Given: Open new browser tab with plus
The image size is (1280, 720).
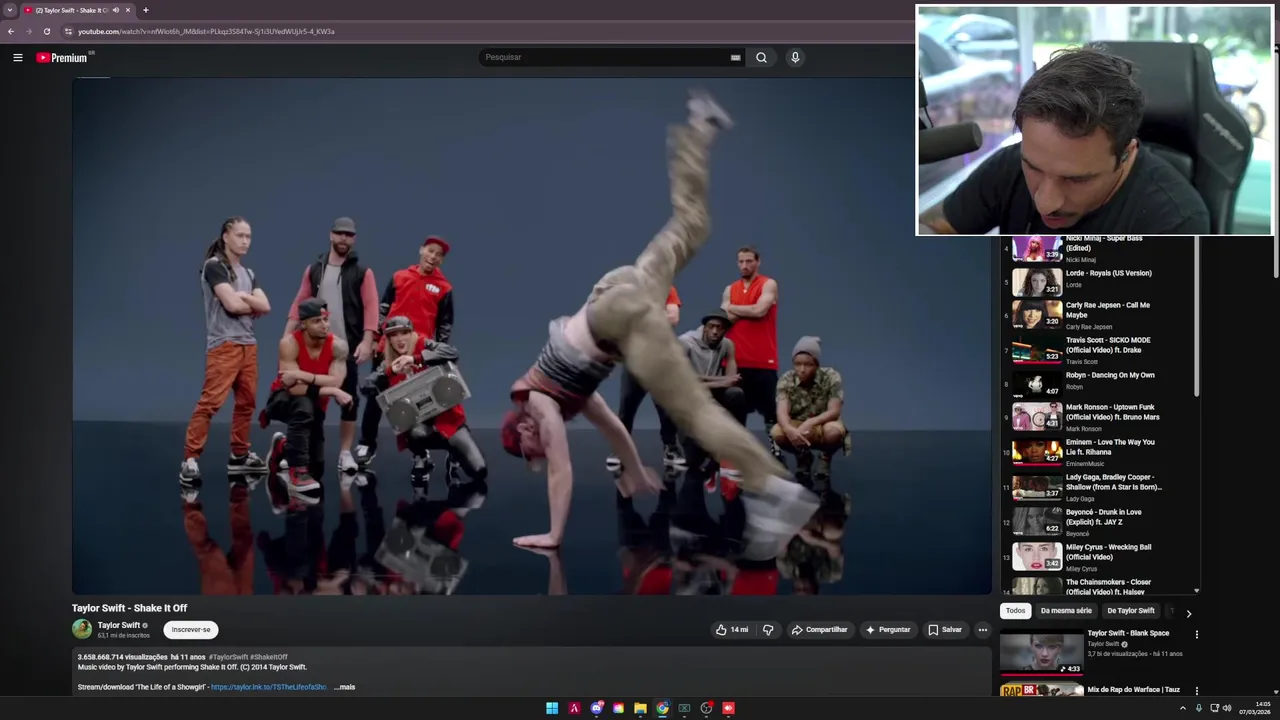Looking at the screenshot, I should coord(145,10).
